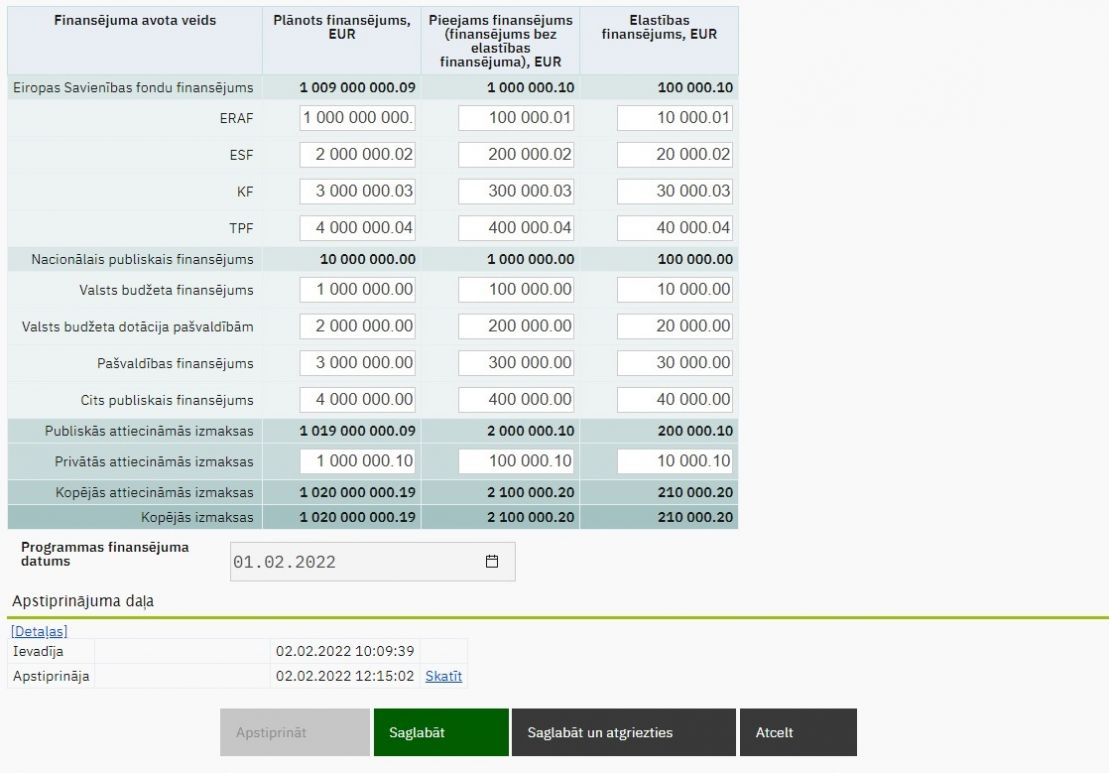Select ESF Pieejams finansējums input
Image resolution: width=1109 pixels, height=773 pixels.
[516, 155]
